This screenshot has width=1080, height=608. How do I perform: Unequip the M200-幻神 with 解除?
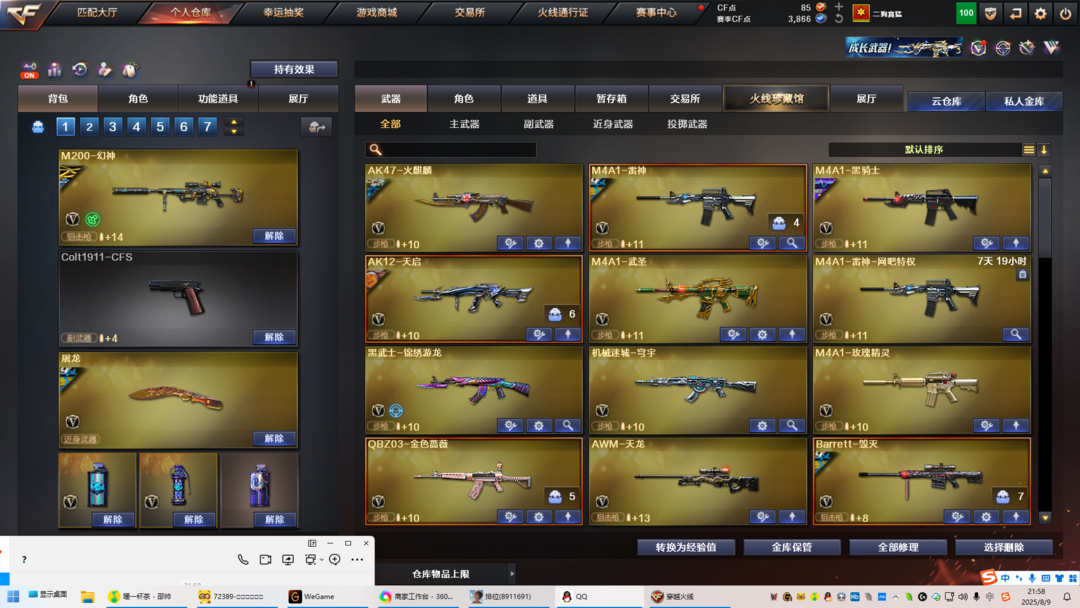coord(274,236)
